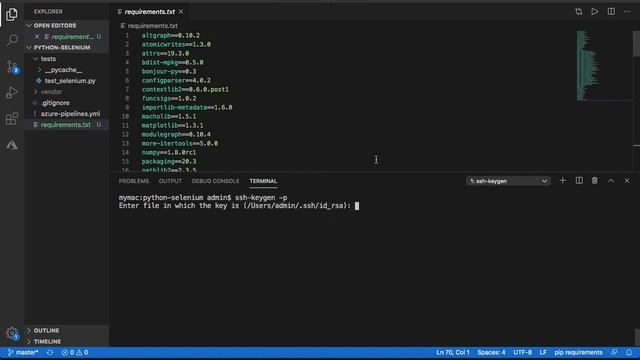Screen dimensions: 640x360
Task: Change end of line sequence LF
Action: [543, 352]
